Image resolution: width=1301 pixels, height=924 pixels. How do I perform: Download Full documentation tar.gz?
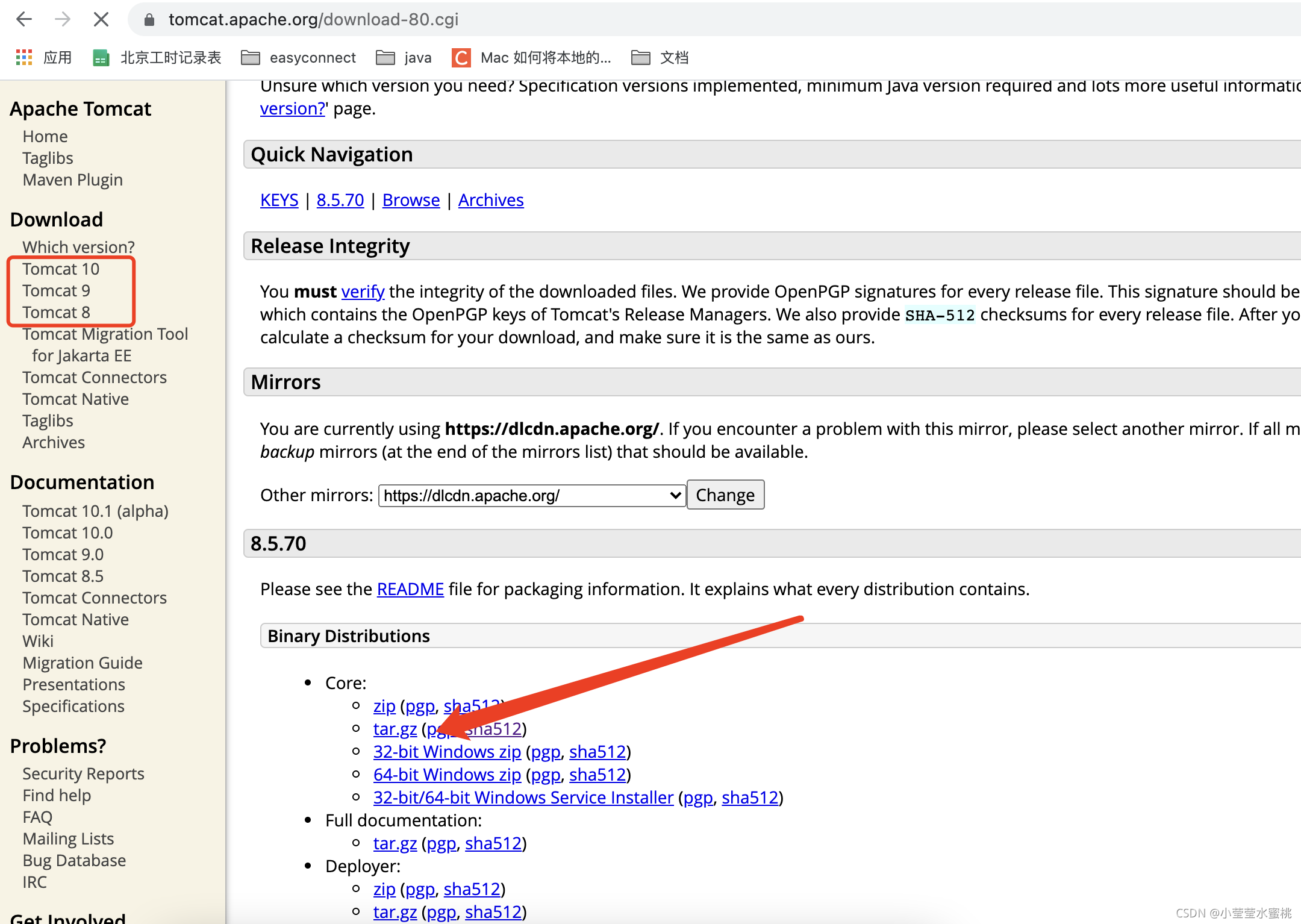point(395,843)
